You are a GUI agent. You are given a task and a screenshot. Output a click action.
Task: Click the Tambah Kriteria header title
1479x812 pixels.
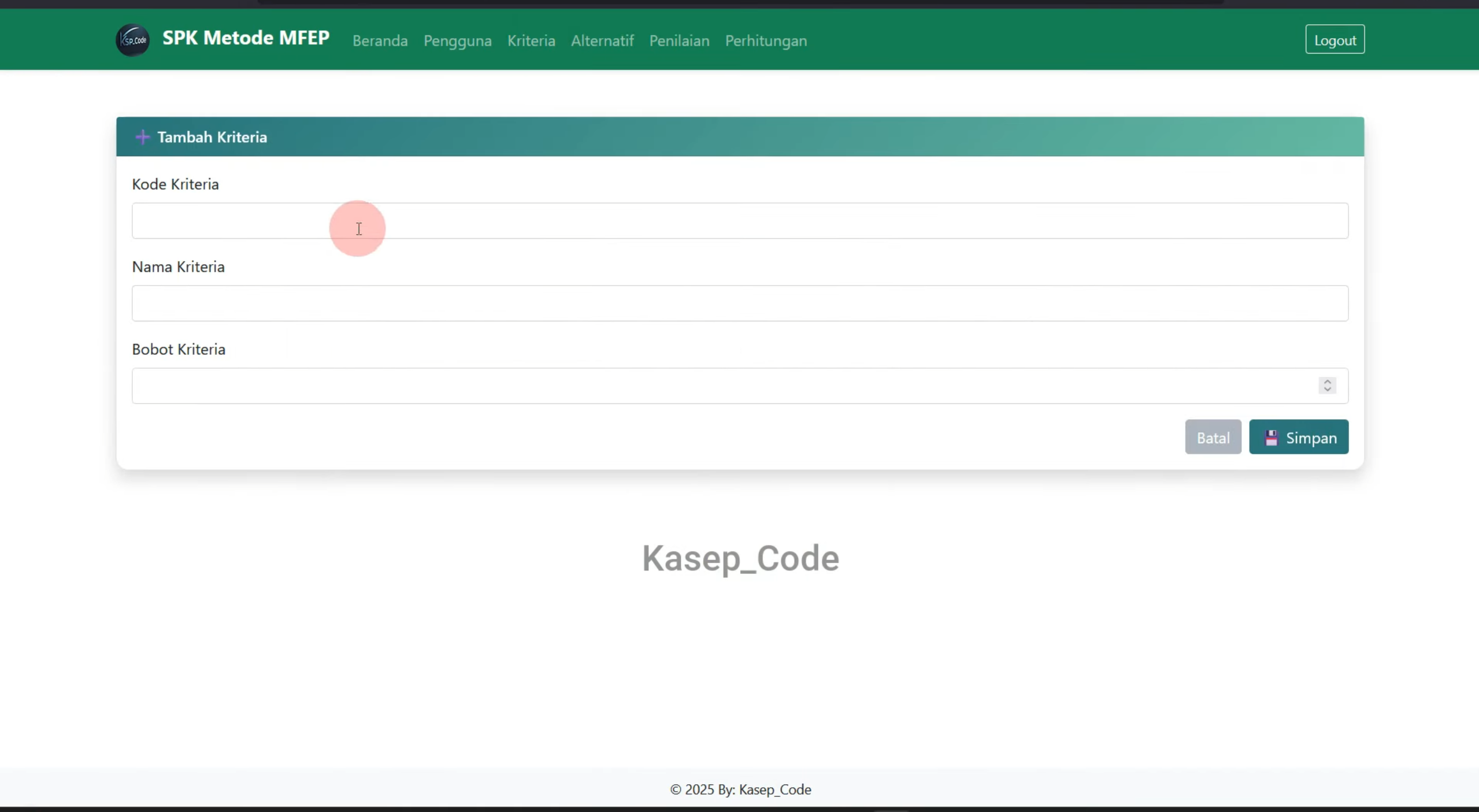pyautogui.click(x=212, y=137)
